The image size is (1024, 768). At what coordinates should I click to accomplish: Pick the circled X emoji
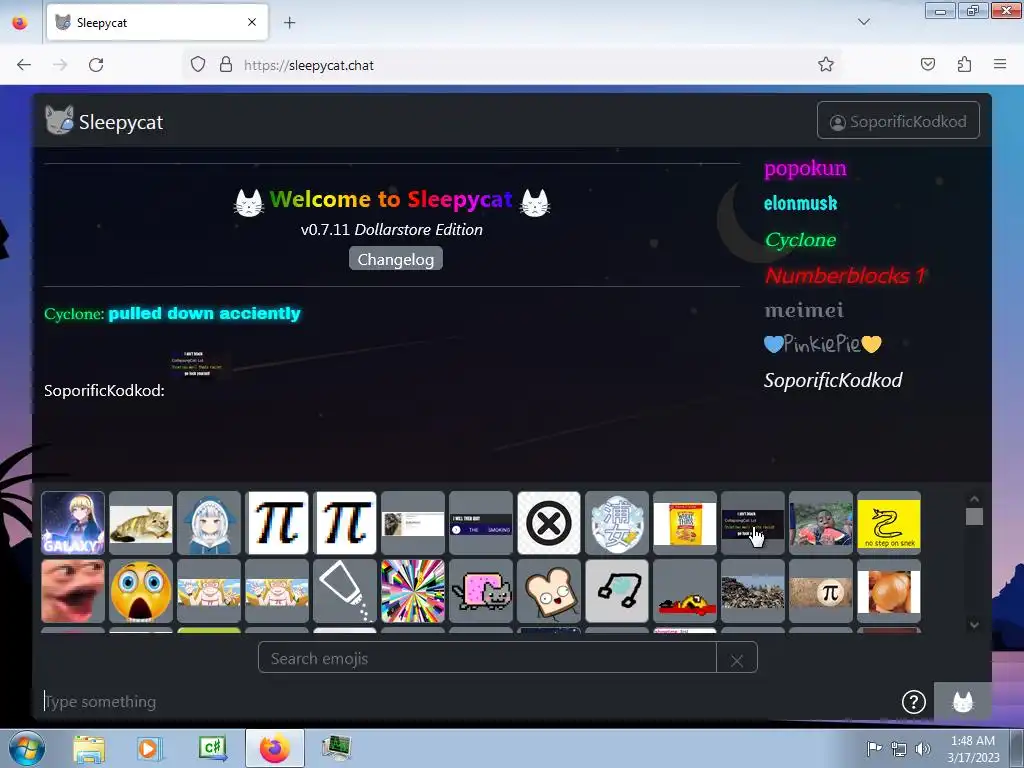(549, 523)
